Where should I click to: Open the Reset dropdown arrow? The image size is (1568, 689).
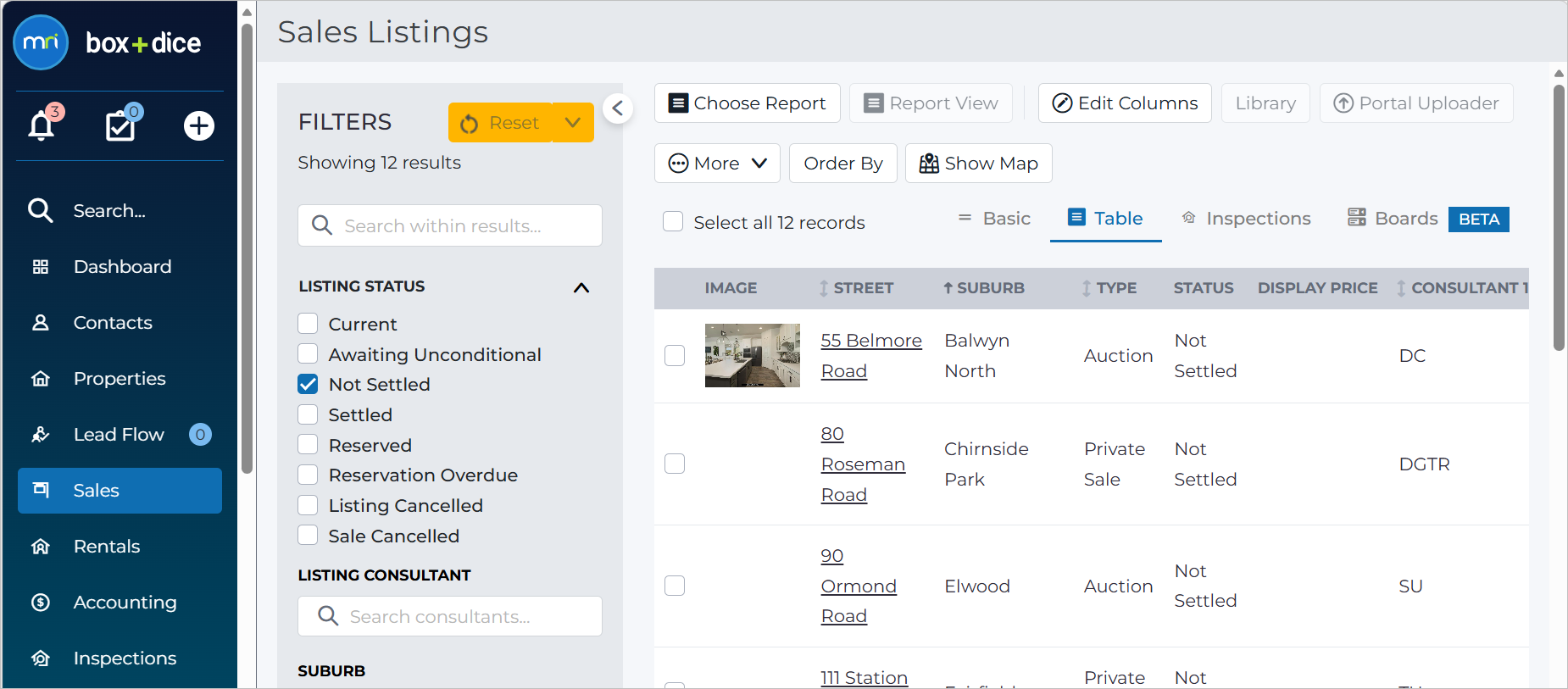tap(573, 123)
